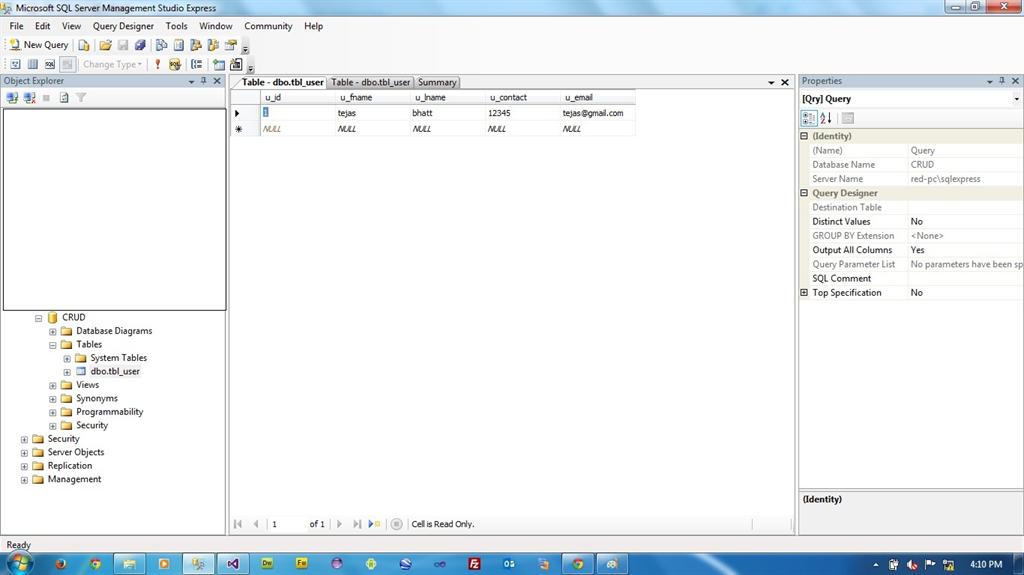The image size is (1024, 575).
Task: Open Template Explorer from the toolbar
Action: click(x=213, y=45)
